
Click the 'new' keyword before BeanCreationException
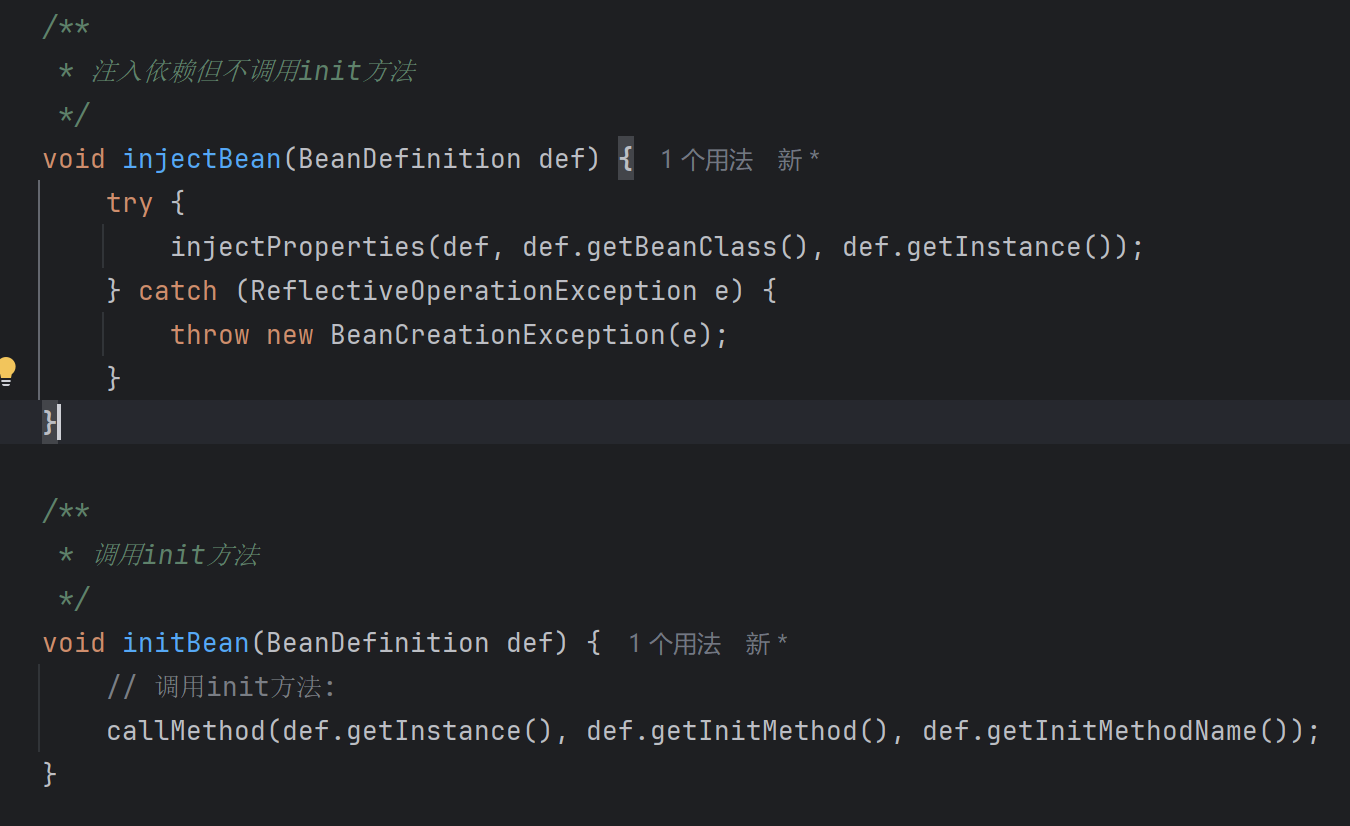(290, 335)
